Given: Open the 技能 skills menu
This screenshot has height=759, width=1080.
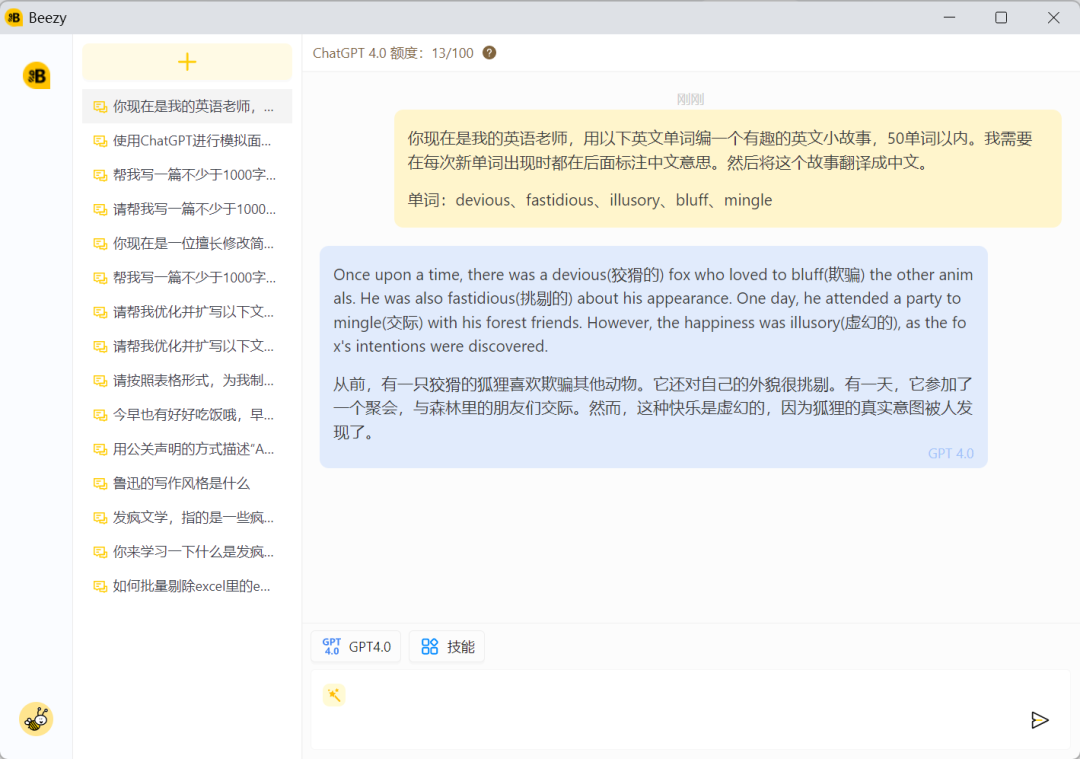Looking at the screenshot, I should 447,647.
